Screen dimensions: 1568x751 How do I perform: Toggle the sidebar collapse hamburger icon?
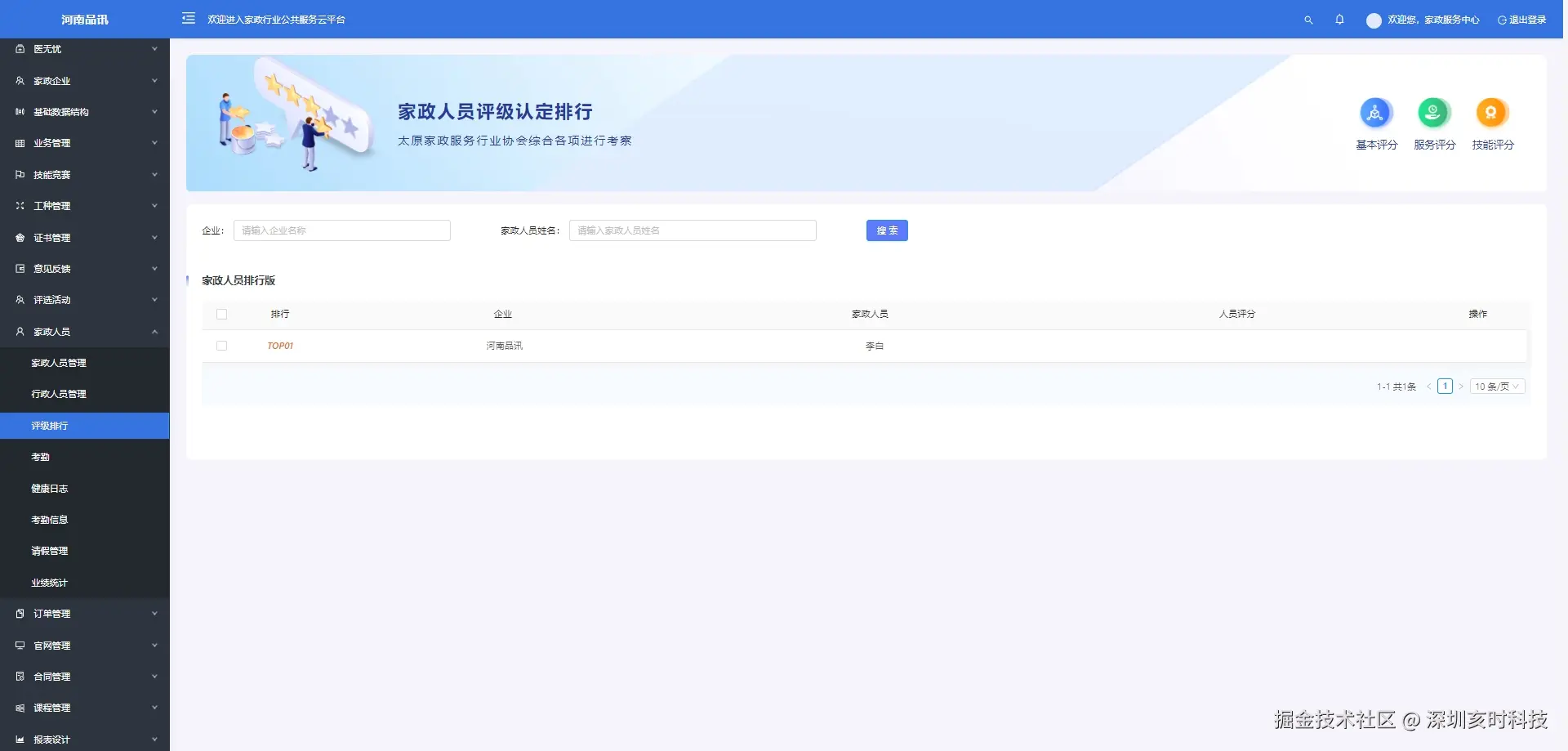pos(189,18)
